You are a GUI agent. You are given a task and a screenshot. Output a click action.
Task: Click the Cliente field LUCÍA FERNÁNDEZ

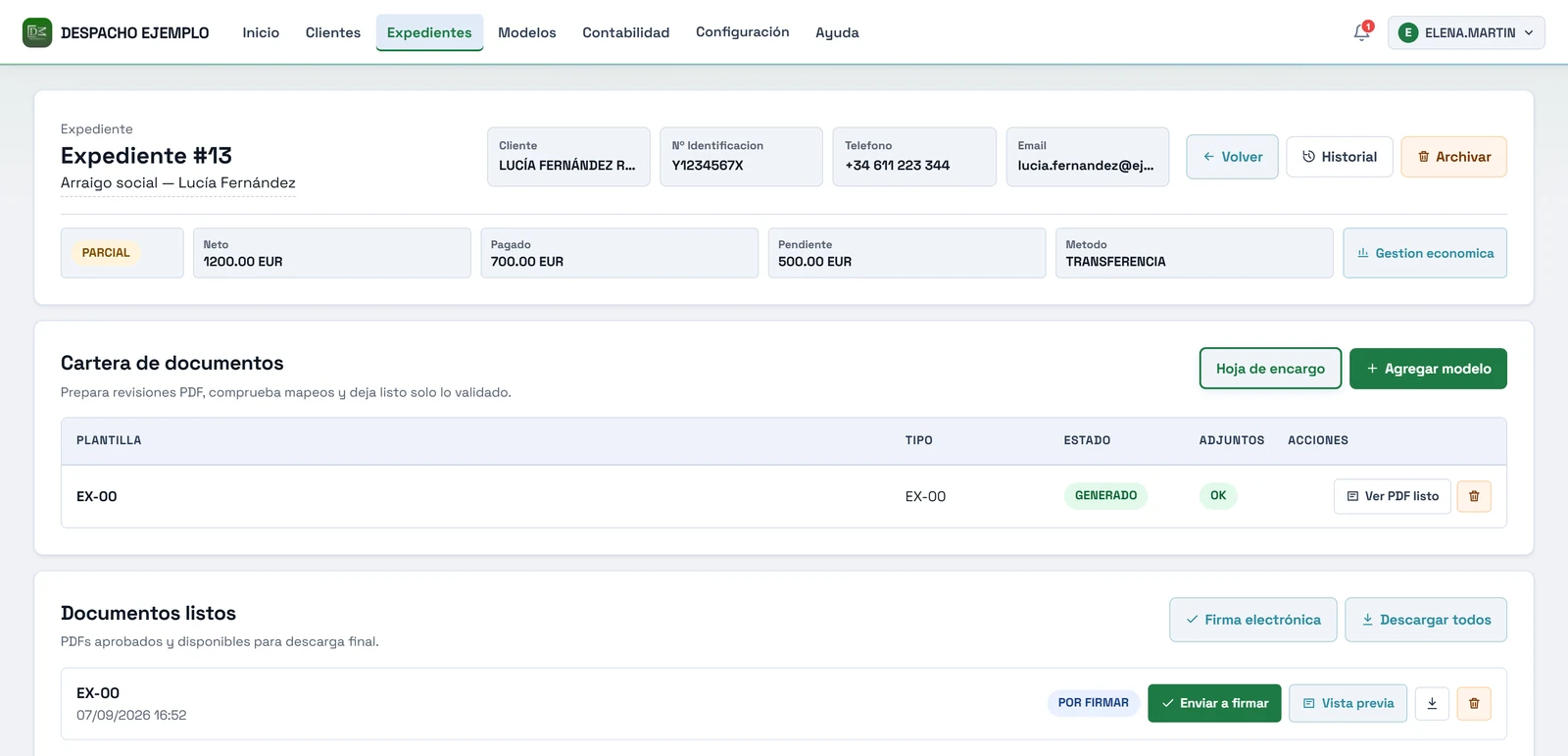[568, 157]
